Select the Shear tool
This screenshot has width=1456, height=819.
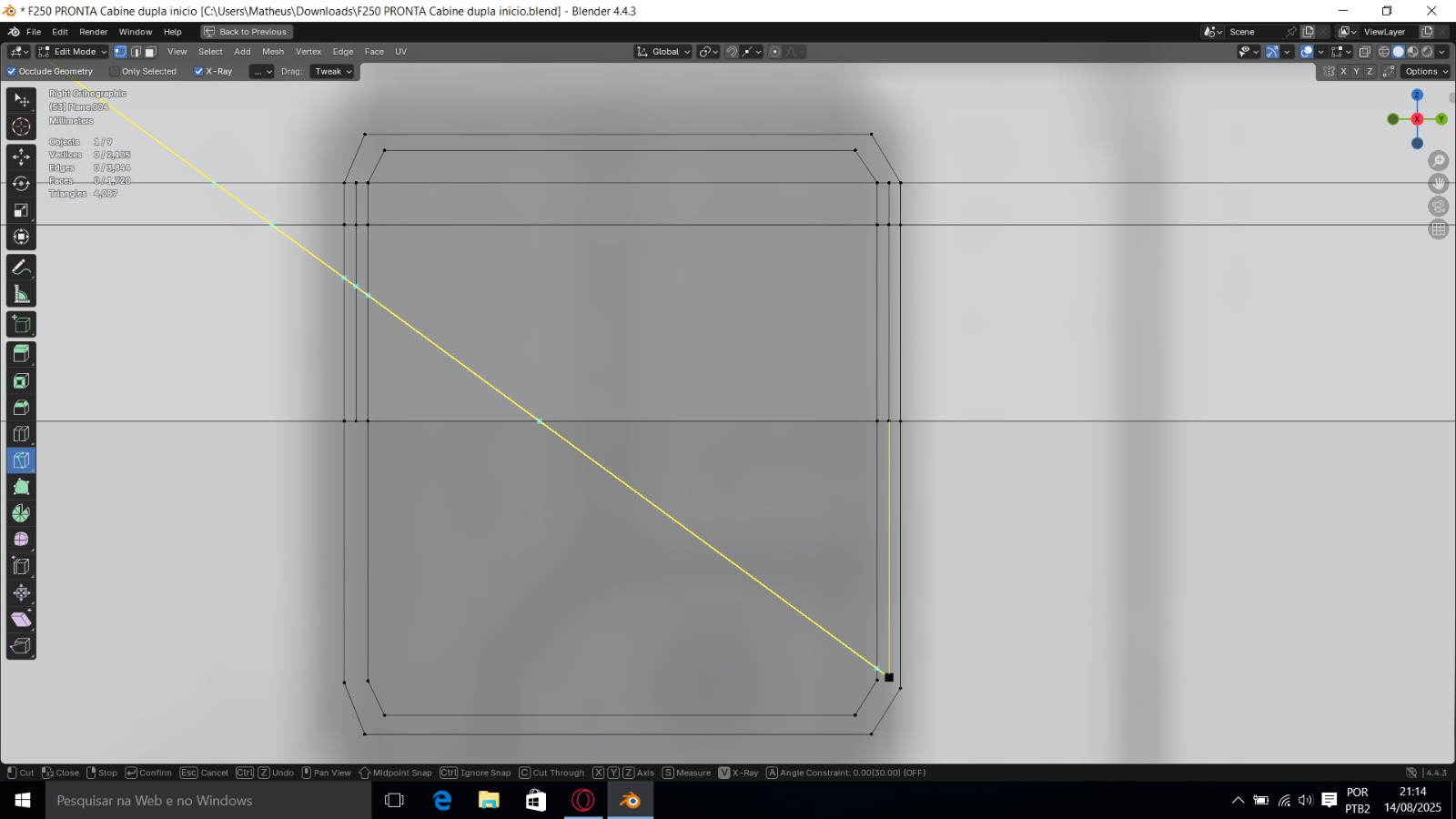(22, 620)
